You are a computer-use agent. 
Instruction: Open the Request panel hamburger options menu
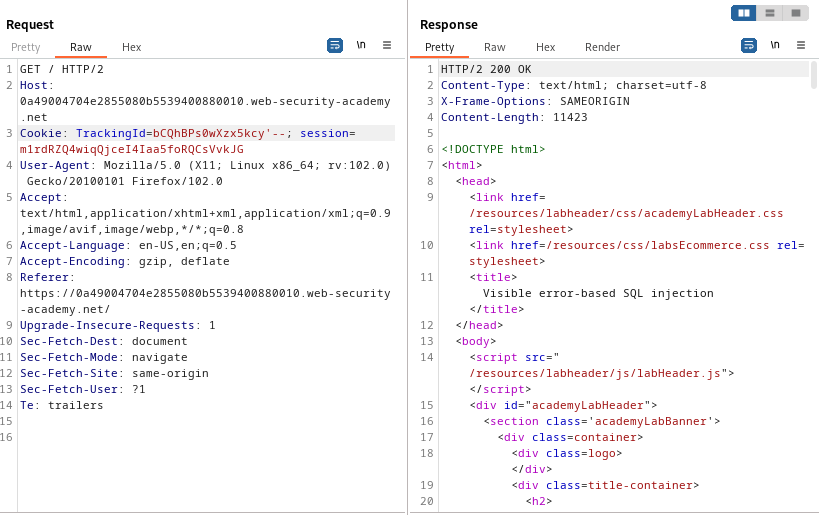coord(387,45)
